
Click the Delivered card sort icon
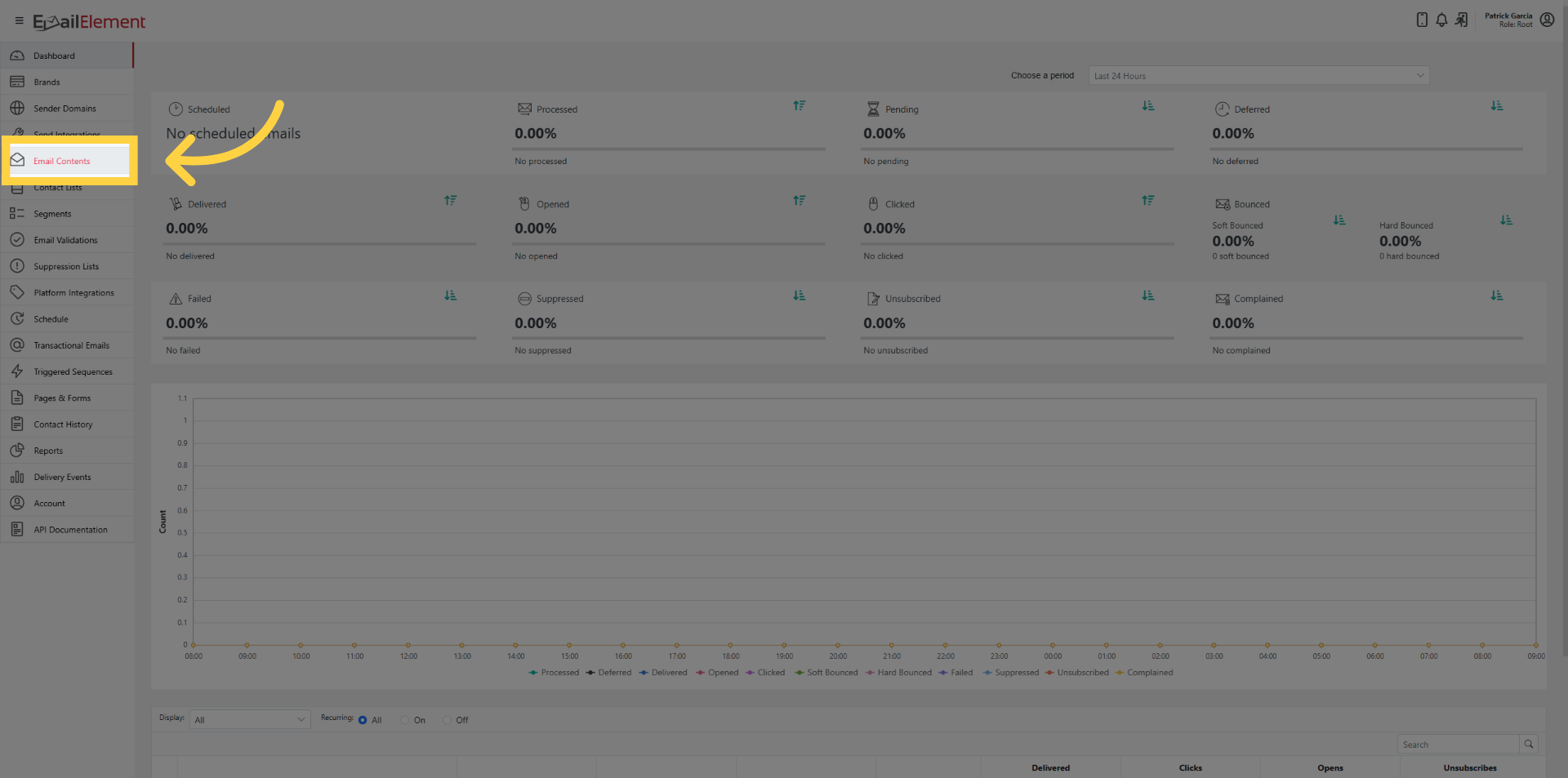pyautogui.click(x=451, y=201)
